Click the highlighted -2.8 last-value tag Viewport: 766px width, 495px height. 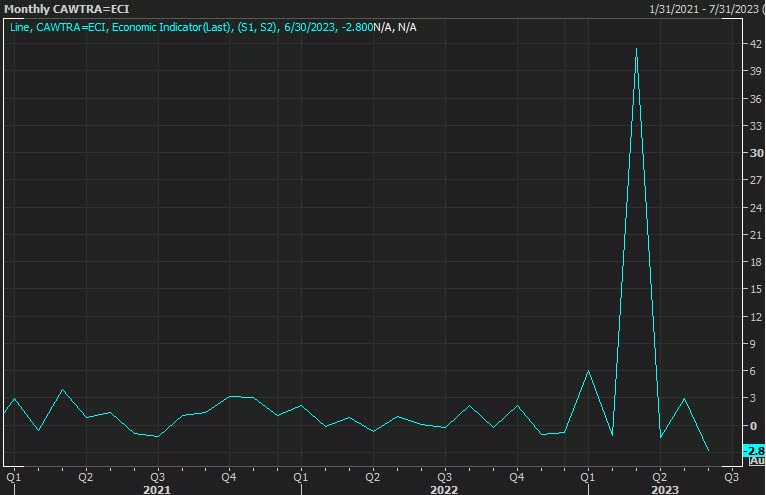754,451
